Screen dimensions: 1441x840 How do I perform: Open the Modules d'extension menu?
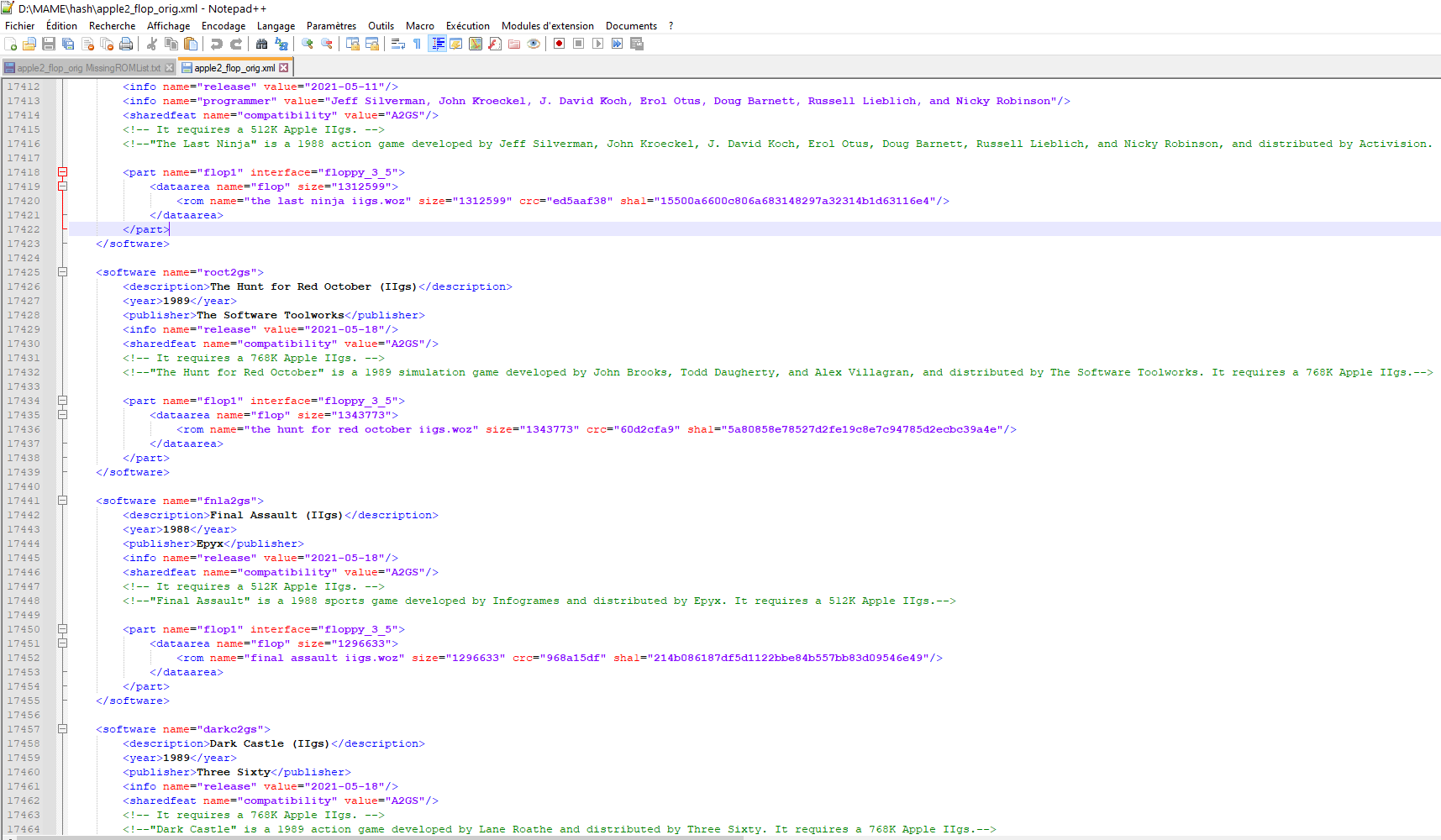547,26
